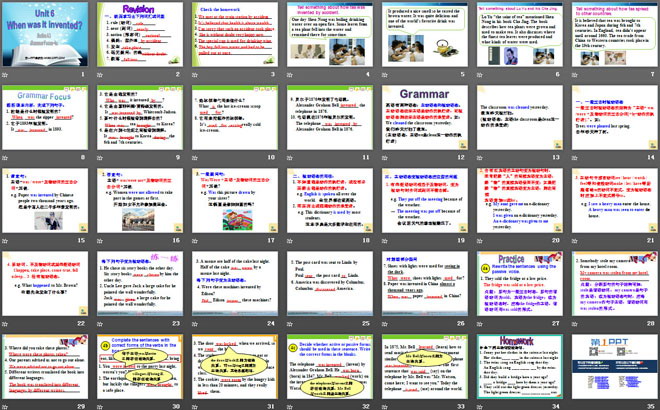Click the animation star icon under slide 15
The image size is (660, 410).
[5, 241]
